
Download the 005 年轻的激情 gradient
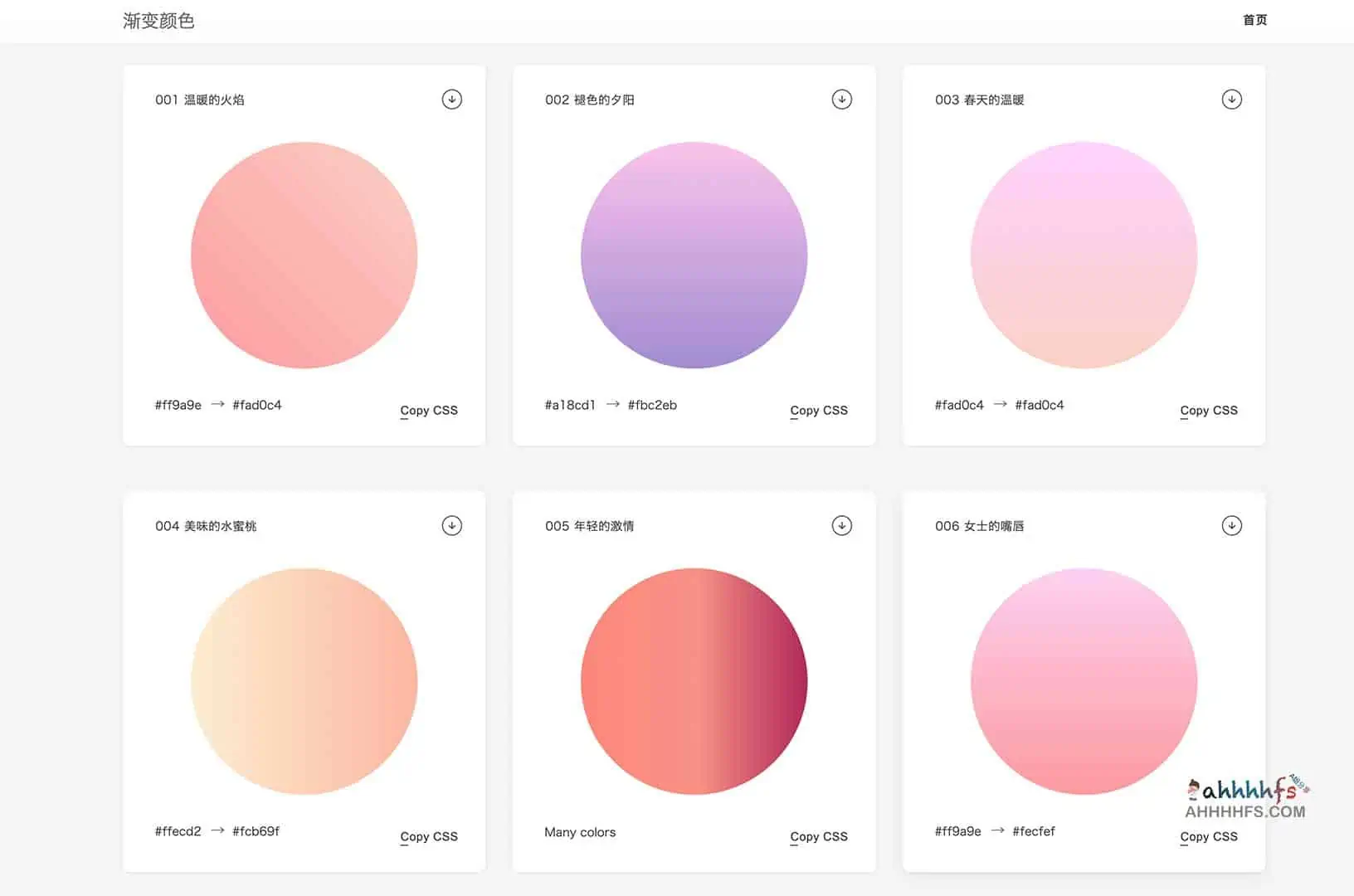841,526
